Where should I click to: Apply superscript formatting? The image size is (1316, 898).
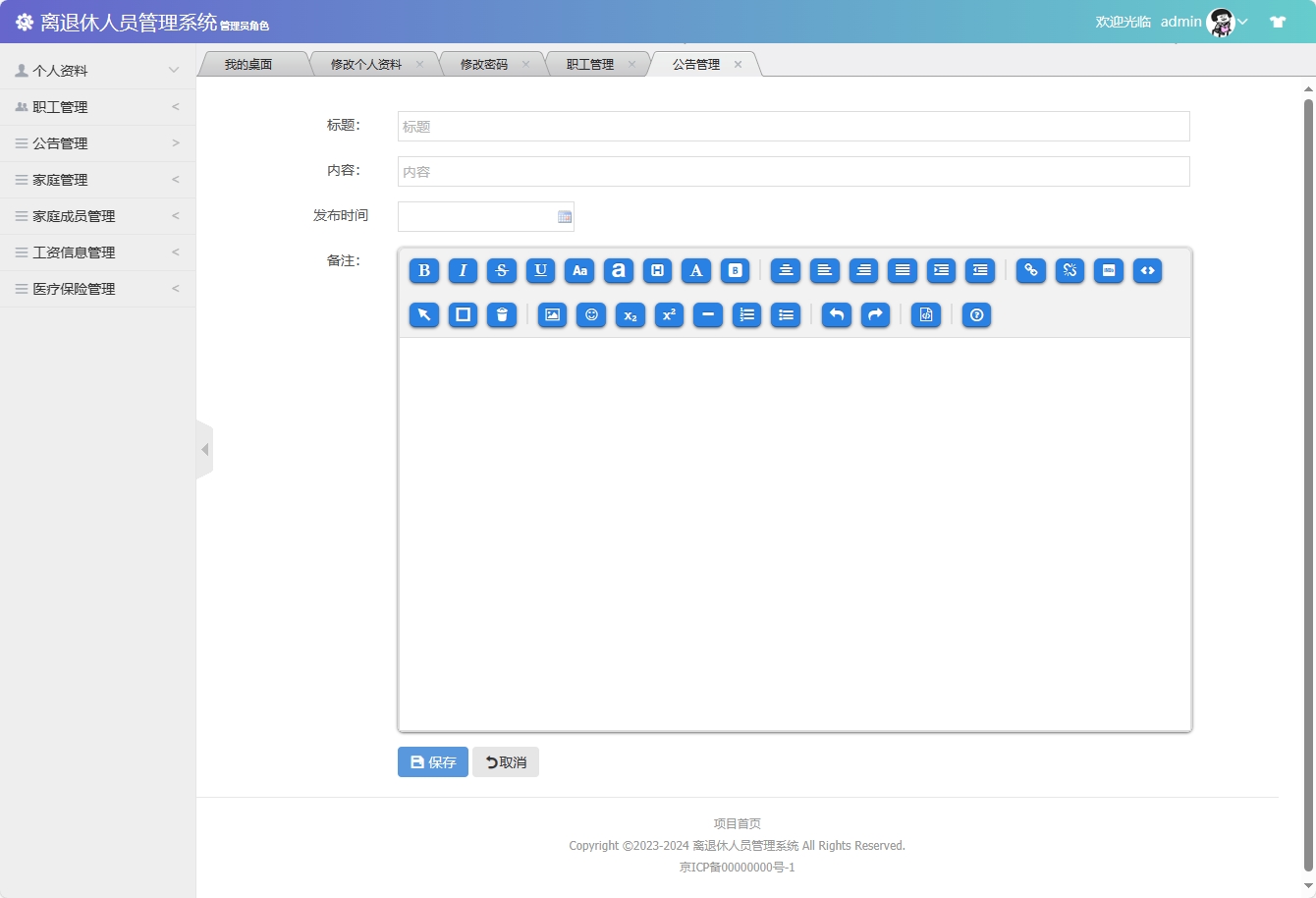669,315
